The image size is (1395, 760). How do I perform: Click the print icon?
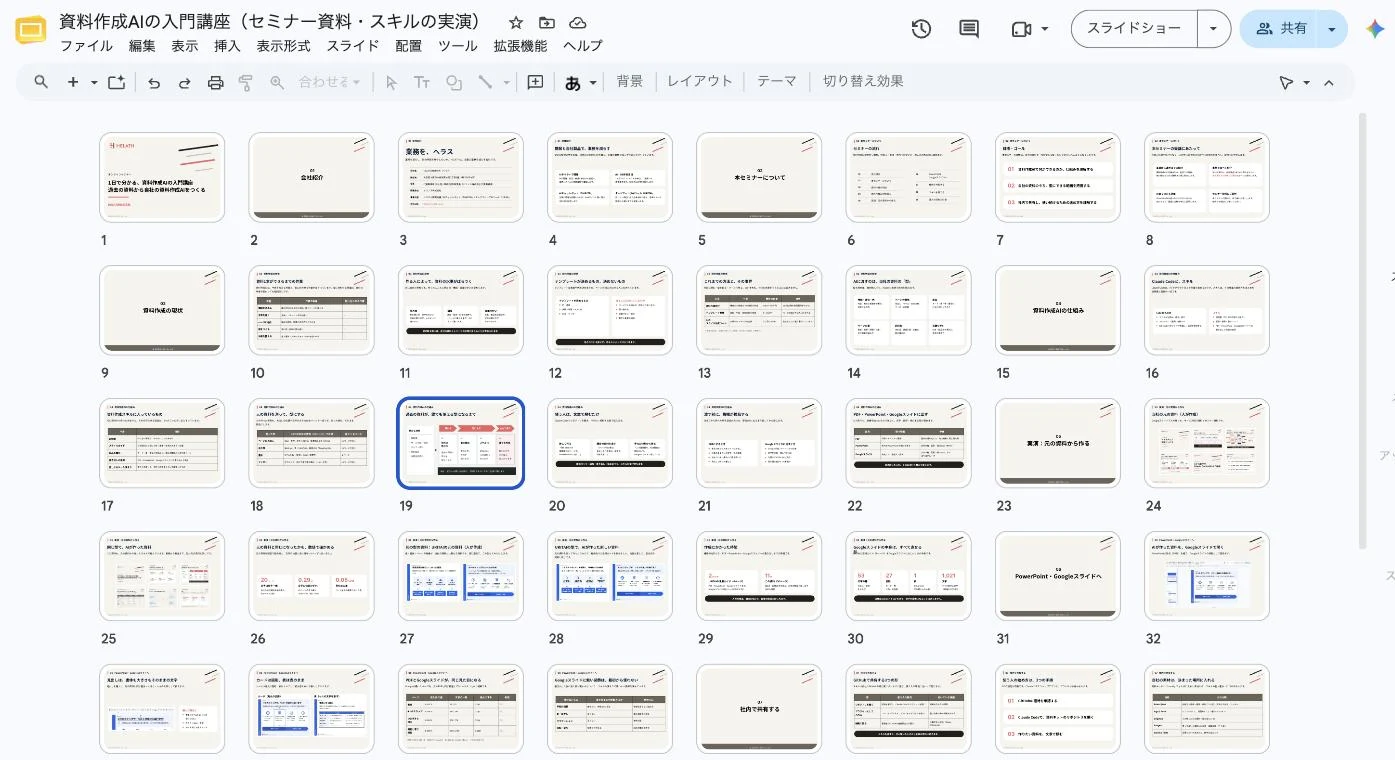(215, 82)
